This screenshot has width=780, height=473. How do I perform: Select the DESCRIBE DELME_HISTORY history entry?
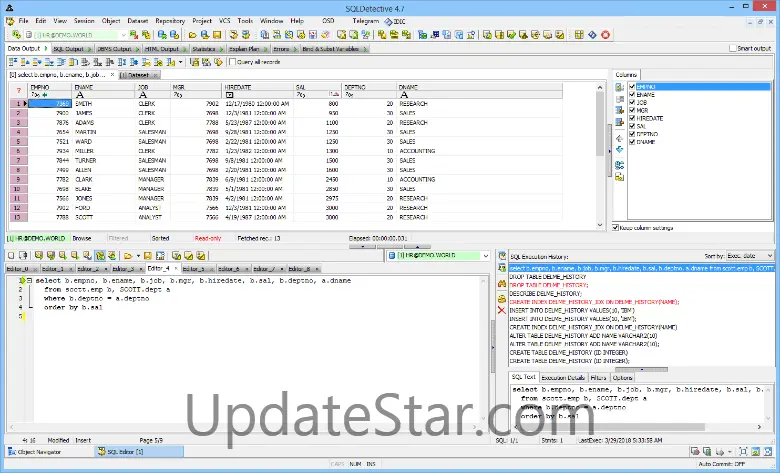pos(546,293)
